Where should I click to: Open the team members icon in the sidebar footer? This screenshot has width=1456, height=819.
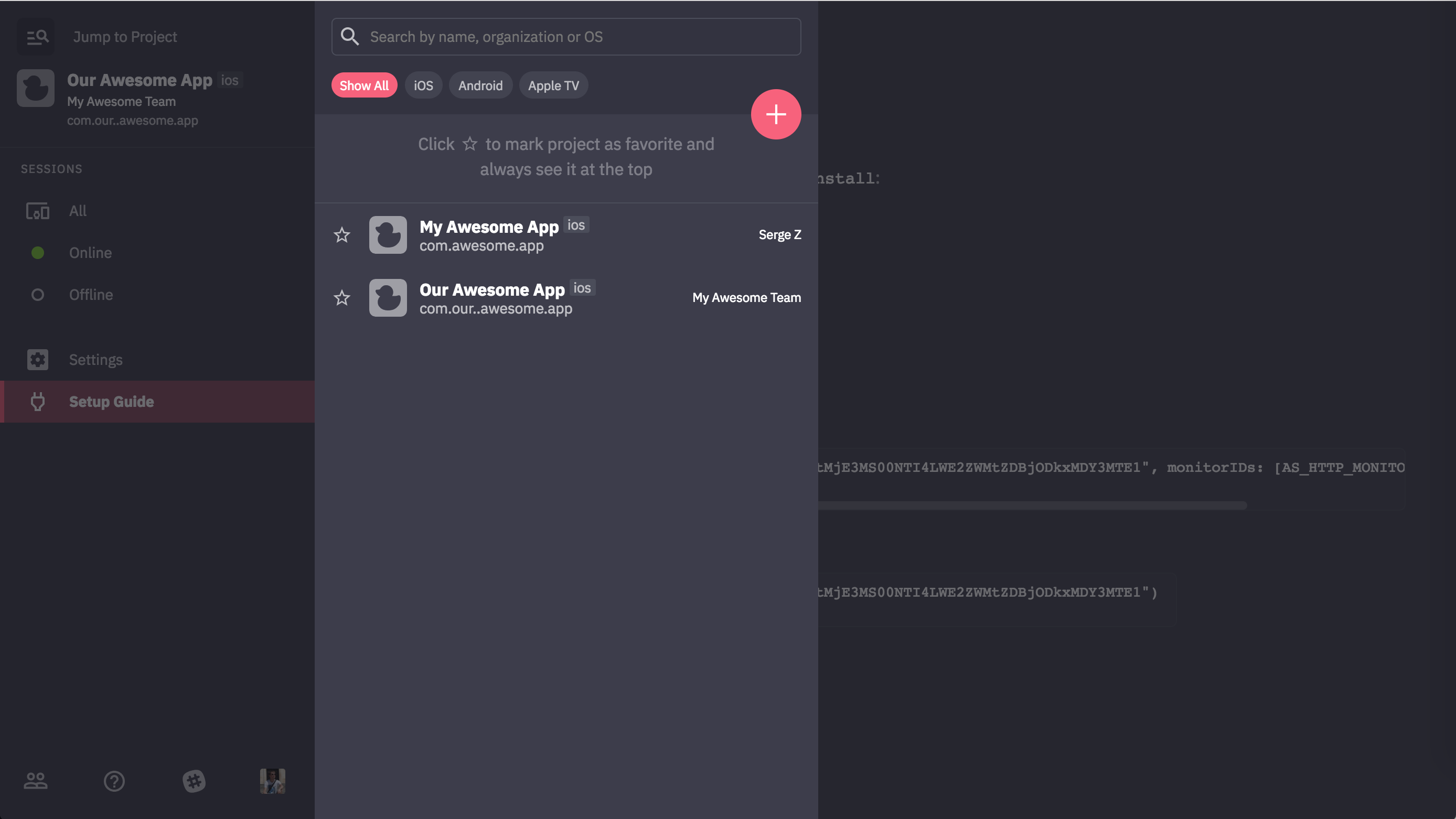point(36,781)
